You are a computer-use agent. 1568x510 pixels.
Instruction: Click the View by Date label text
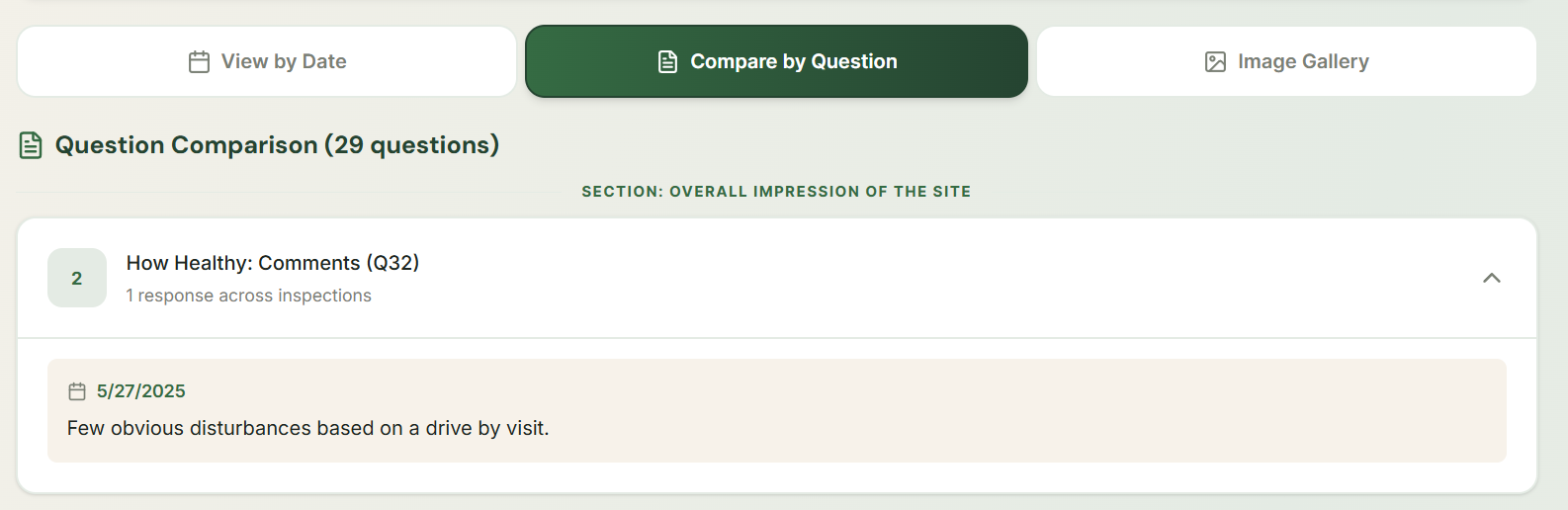[284, 61]
